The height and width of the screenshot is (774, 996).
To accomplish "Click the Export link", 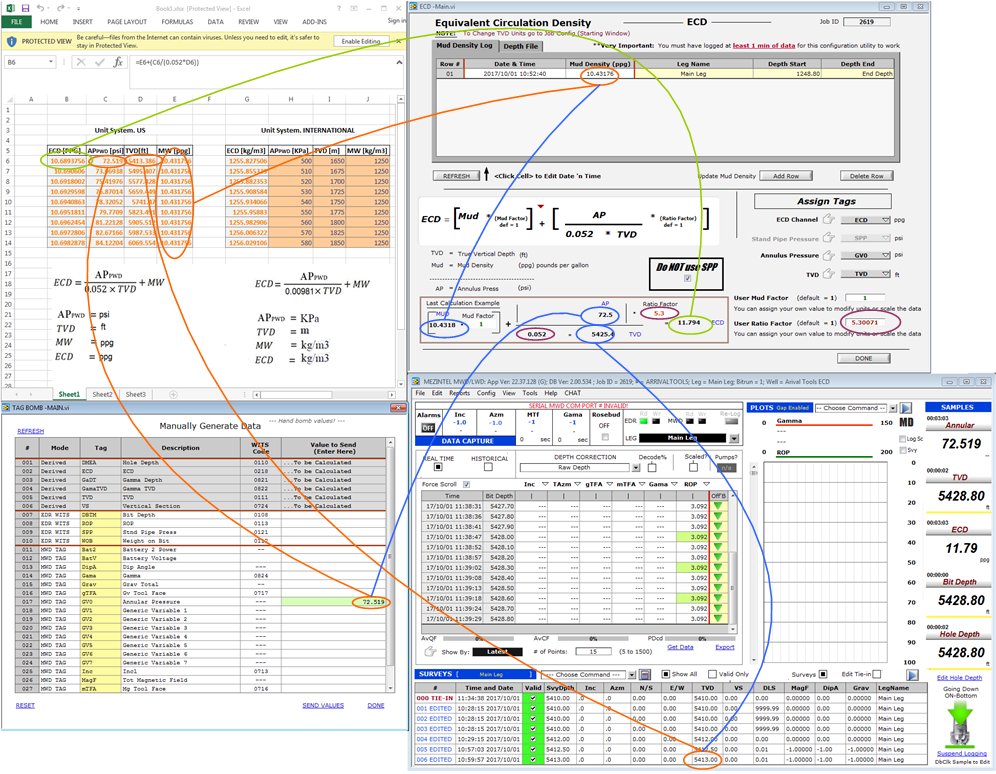I will (x=724, y=647).
